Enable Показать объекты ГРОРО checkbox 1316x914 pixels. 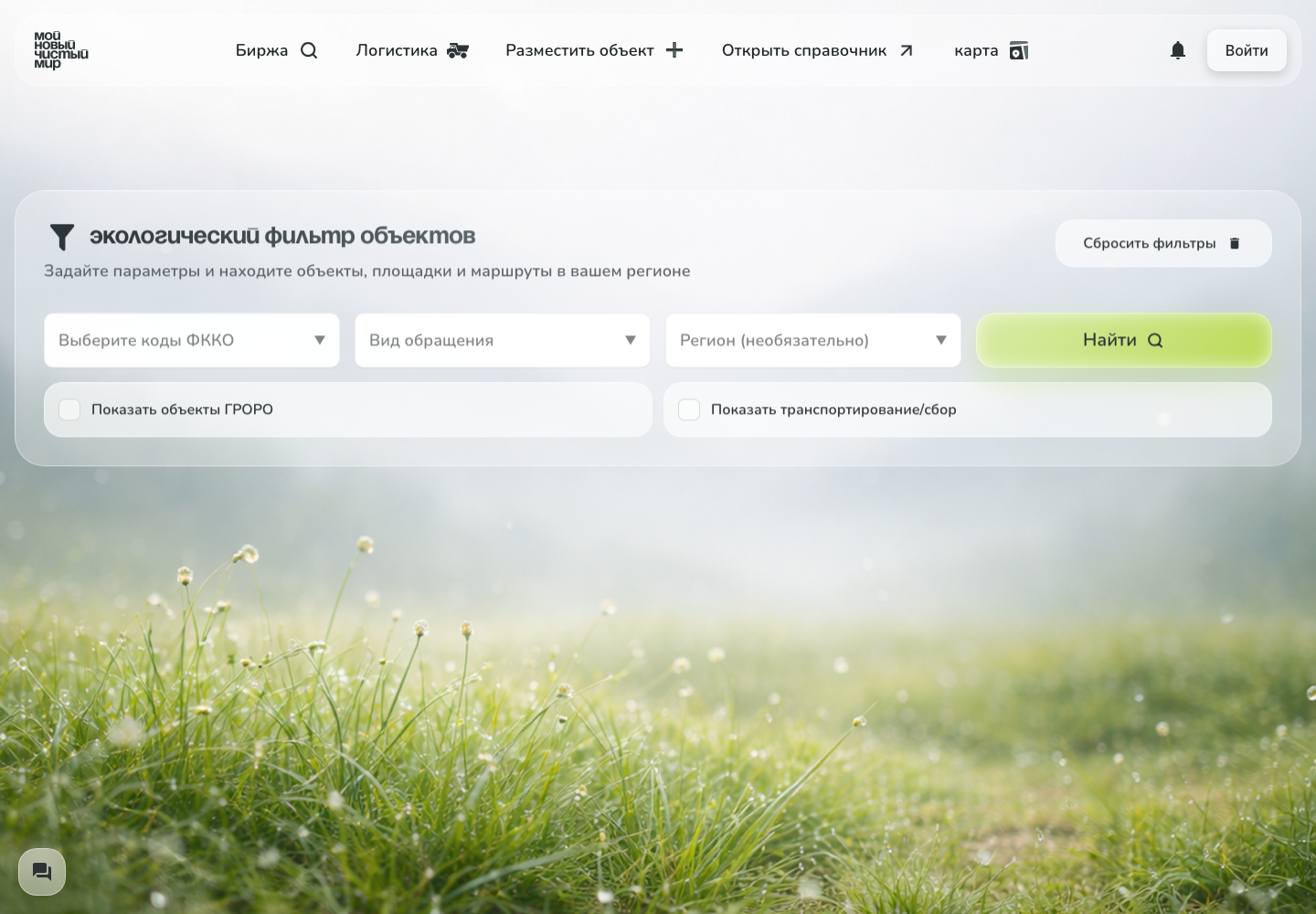tap(69, 409)
